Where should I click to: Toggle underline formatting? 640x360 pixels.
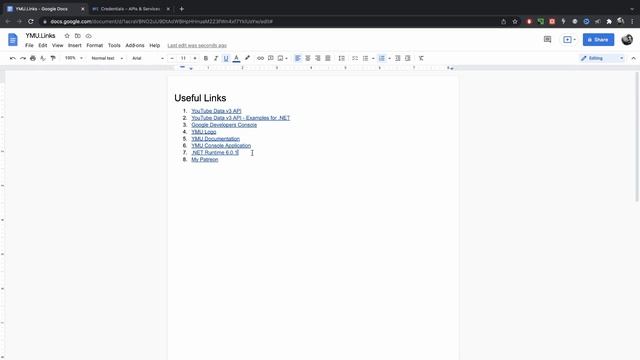pyautogui.click(x=226, y=58)
